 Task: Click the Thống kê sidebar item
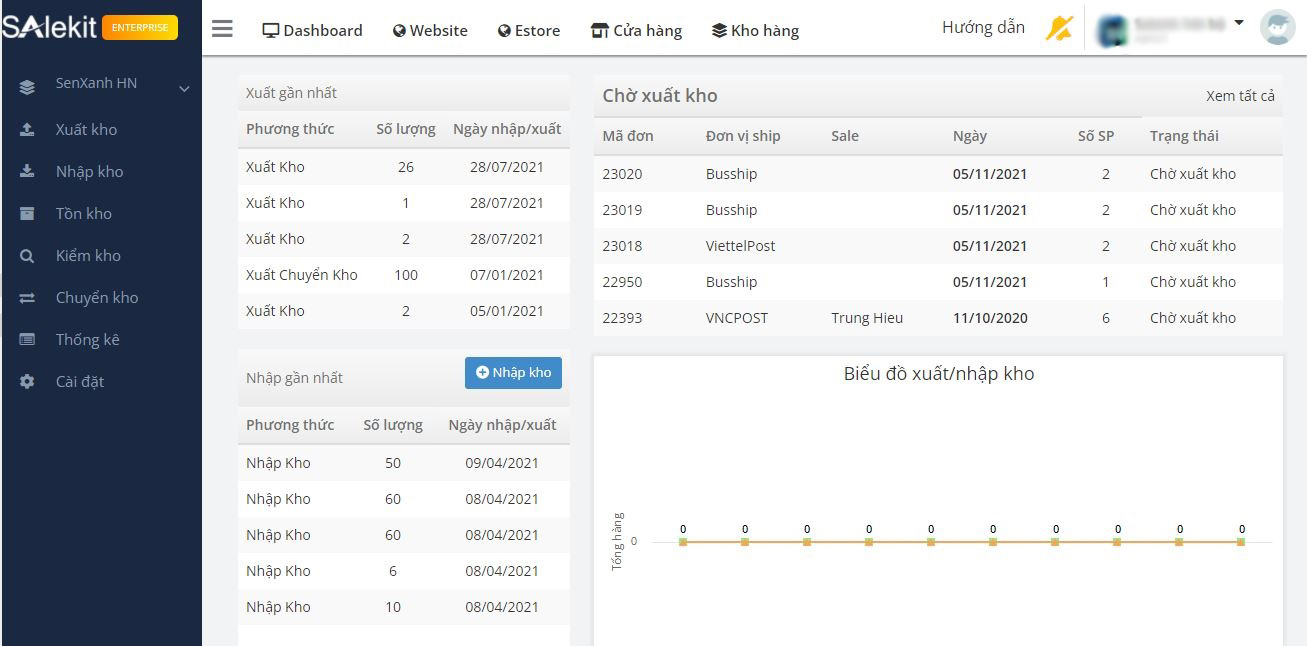[x=87, y=340]
